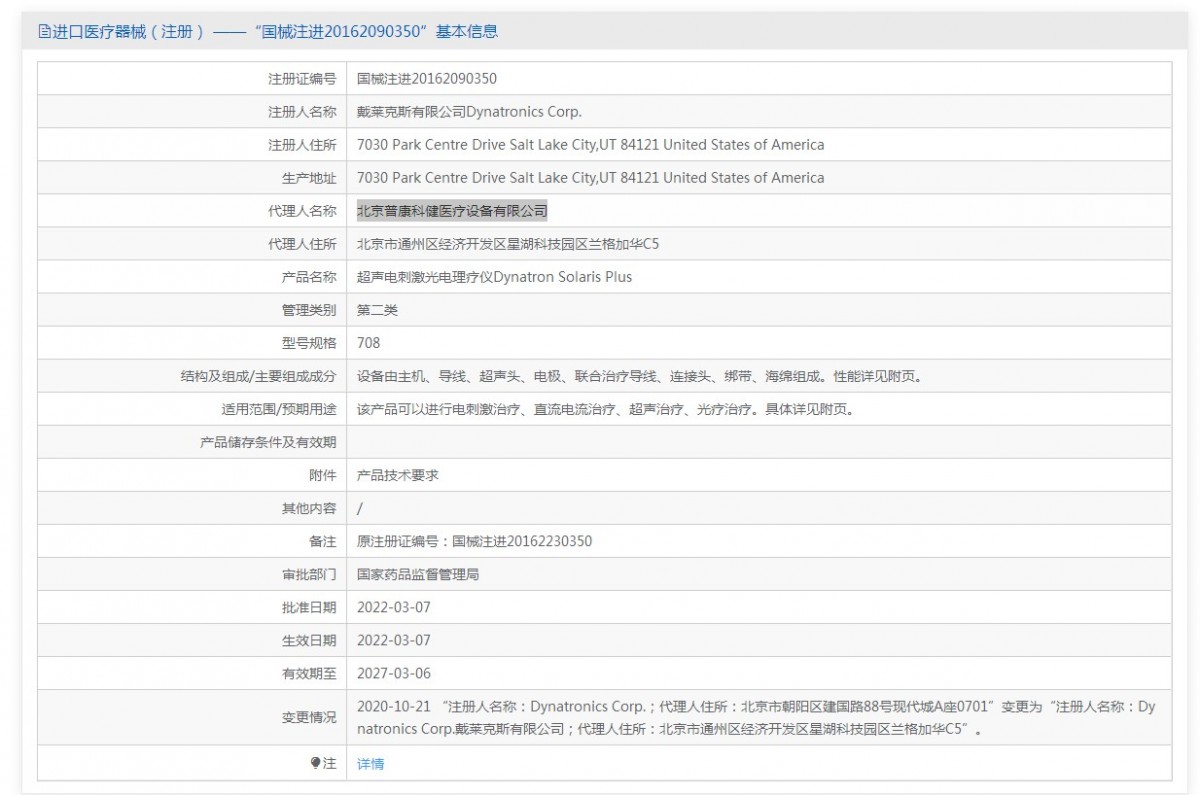Select the '备注' label
The image size is (1200, 795).
point(323,541)
